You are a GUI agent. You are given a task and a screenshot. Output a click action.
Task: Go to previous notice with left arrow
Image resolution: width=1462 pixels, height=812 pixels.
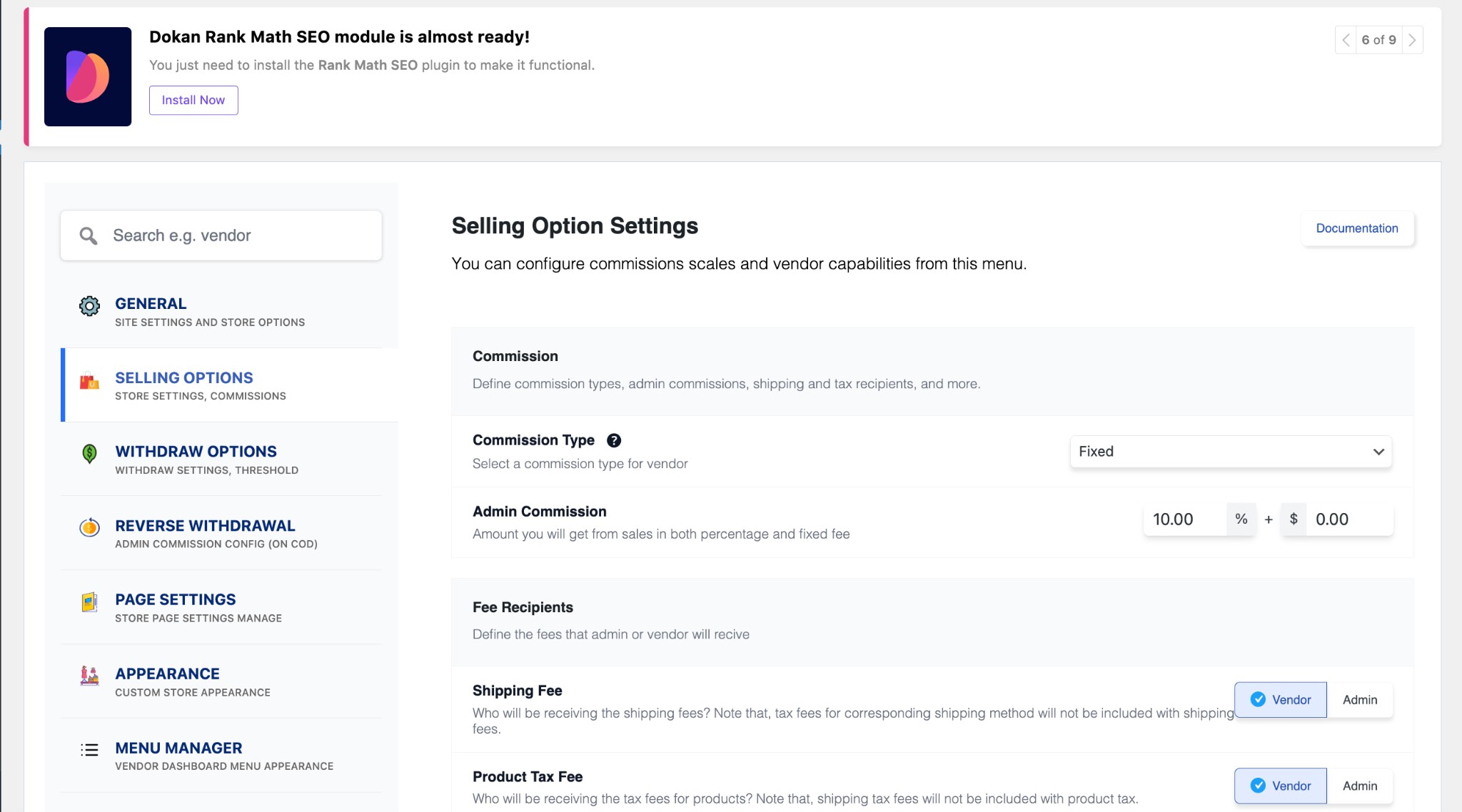tap(1345, 40)
